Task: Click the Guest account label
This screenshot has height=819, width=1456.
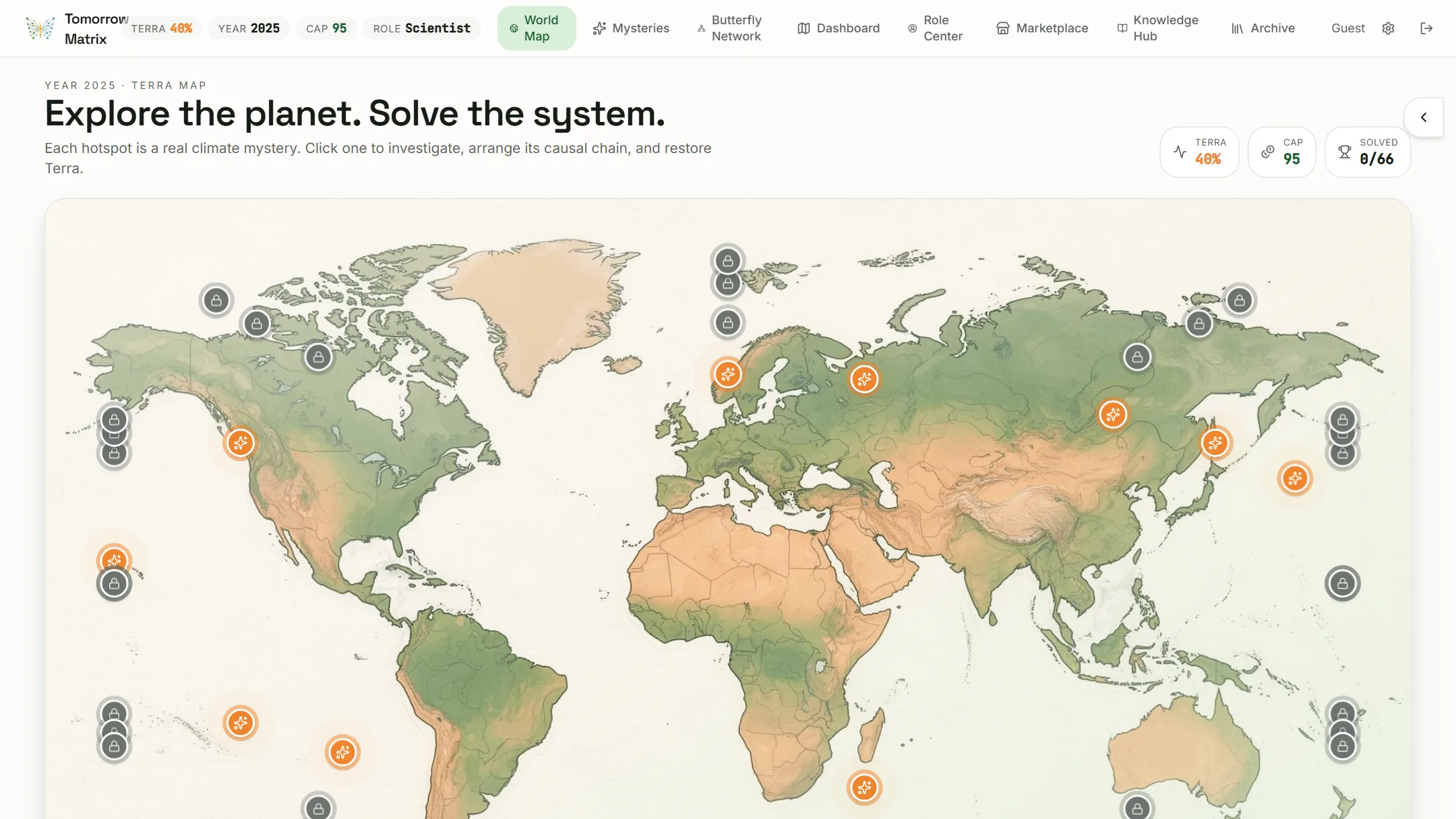Action: point(1348,28)
